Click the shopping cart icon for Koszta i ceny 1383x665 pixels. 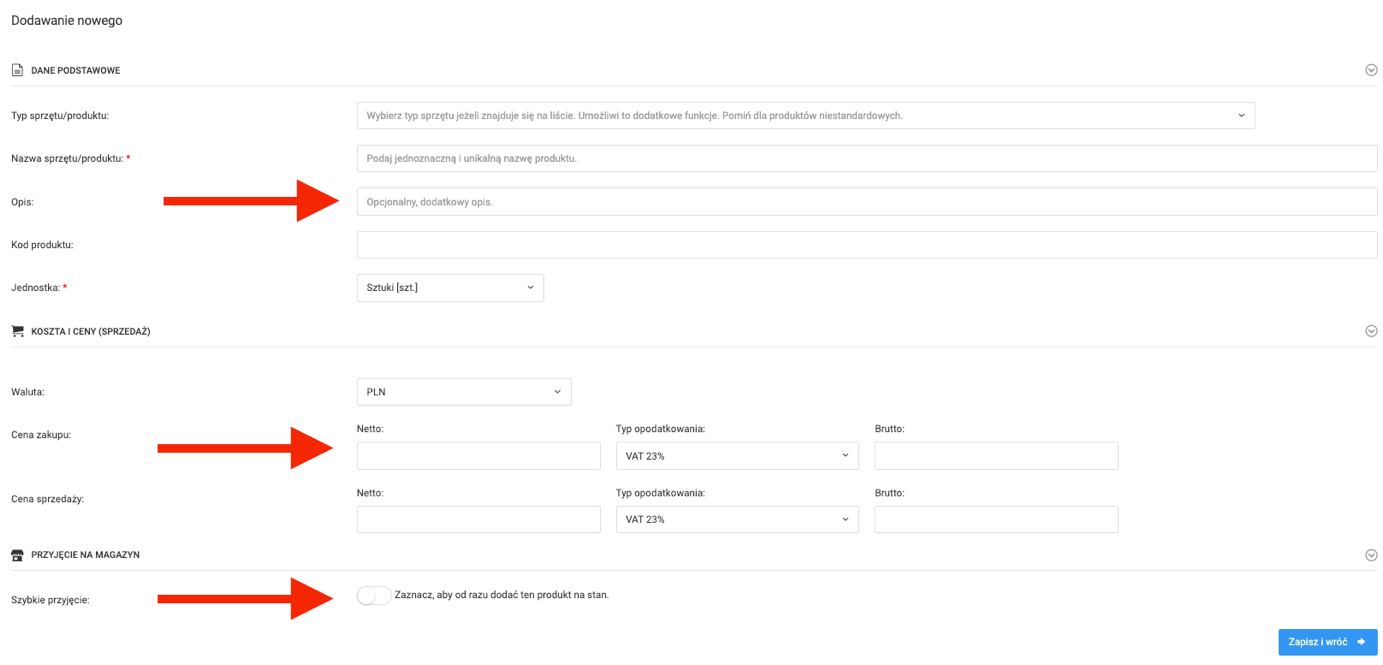tap(17, 331)
